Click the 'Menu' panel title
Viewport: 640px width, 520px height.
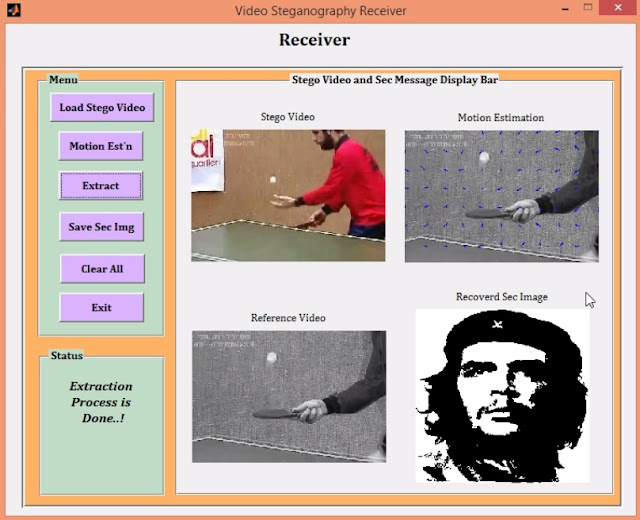[x=63, y=79]
